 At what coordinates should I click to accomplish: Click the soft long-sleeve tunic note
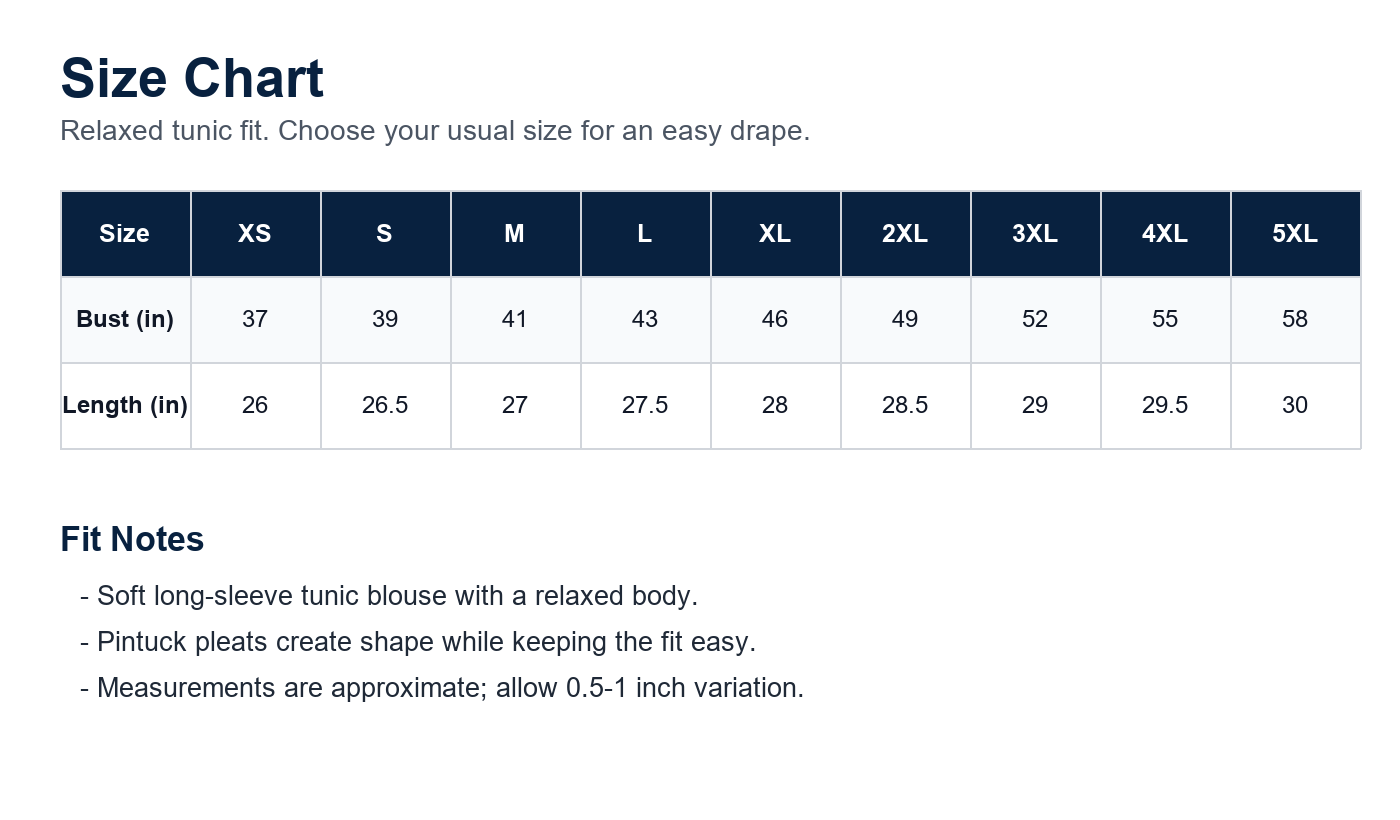click(388, 596)
